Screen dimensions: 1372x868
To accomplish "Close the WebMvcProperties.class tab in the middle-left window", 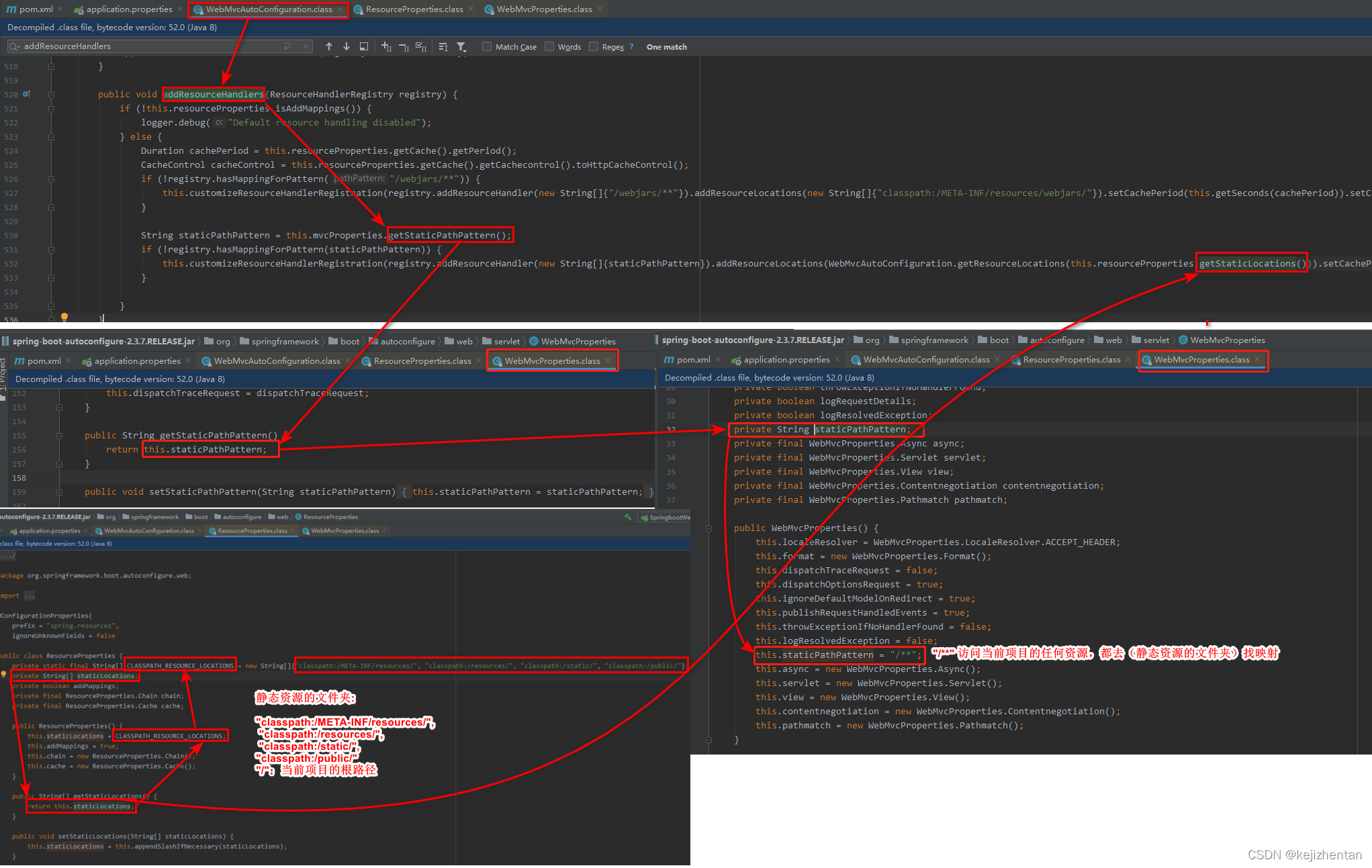I will click(608, 360).
